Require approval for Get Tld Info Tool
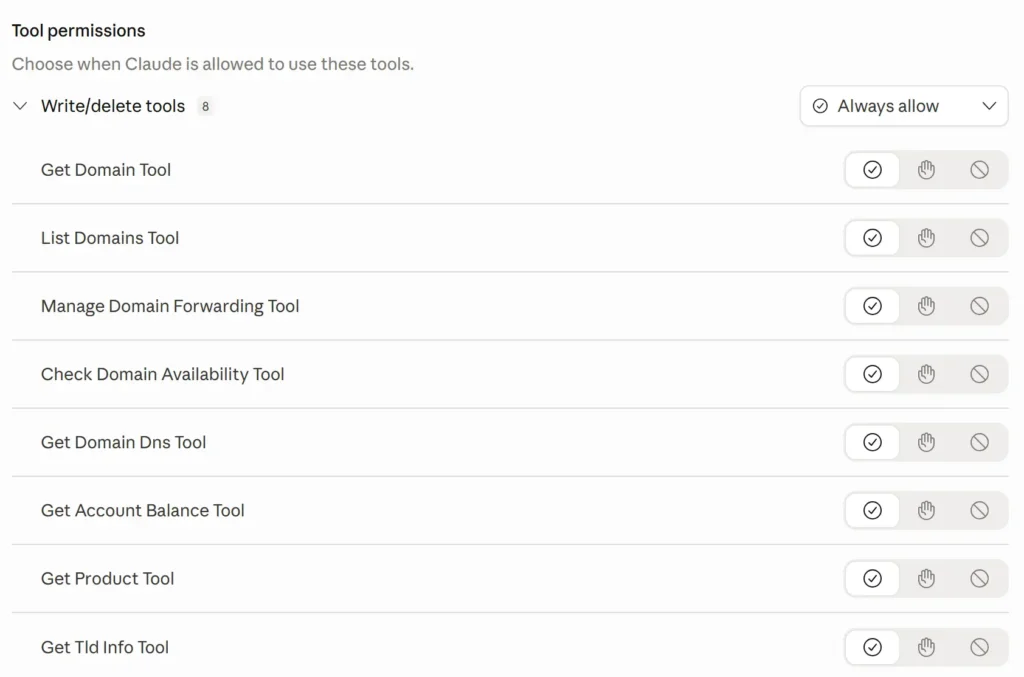 926,647
